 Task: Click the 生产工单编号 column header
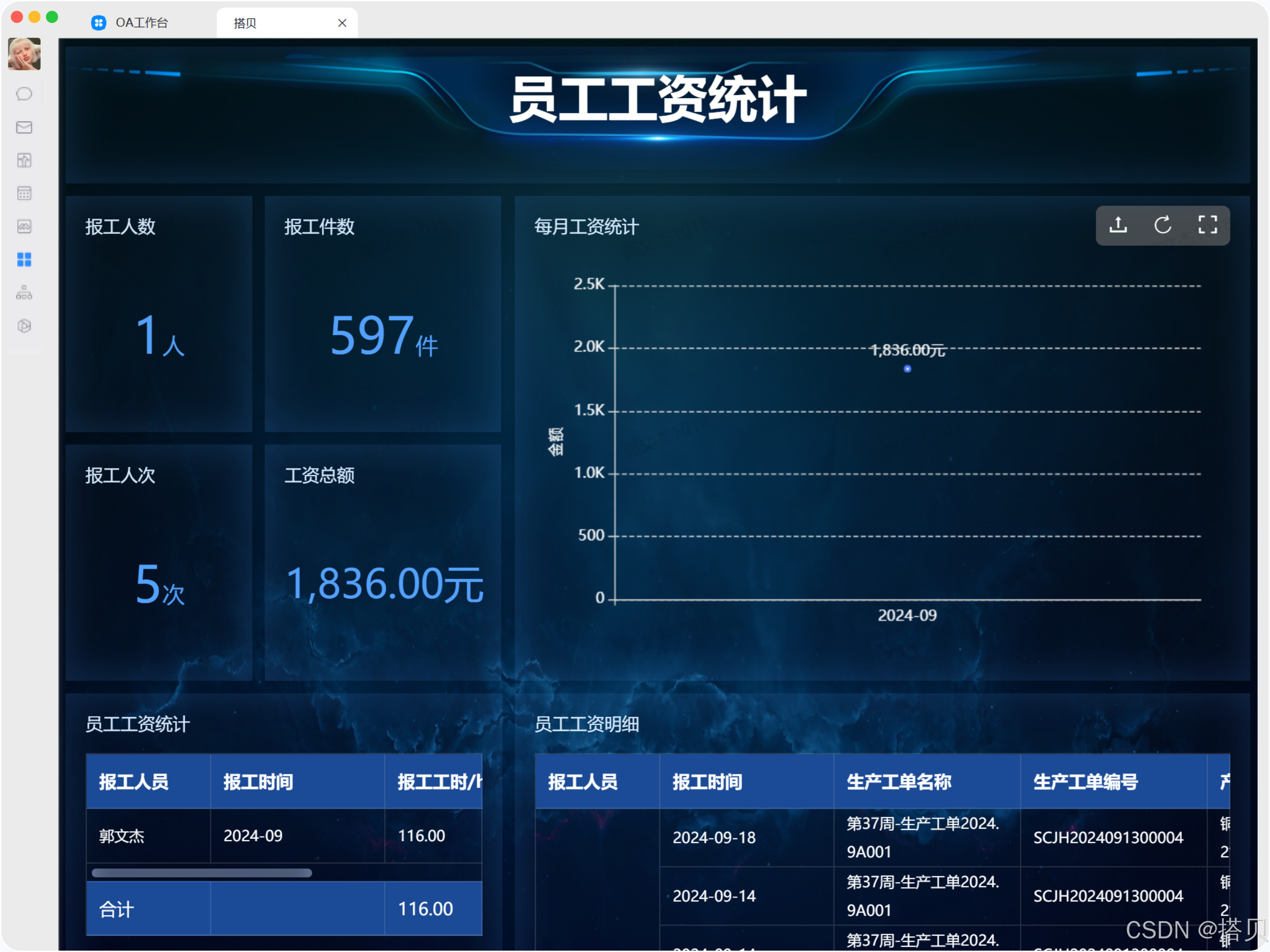1085,781
